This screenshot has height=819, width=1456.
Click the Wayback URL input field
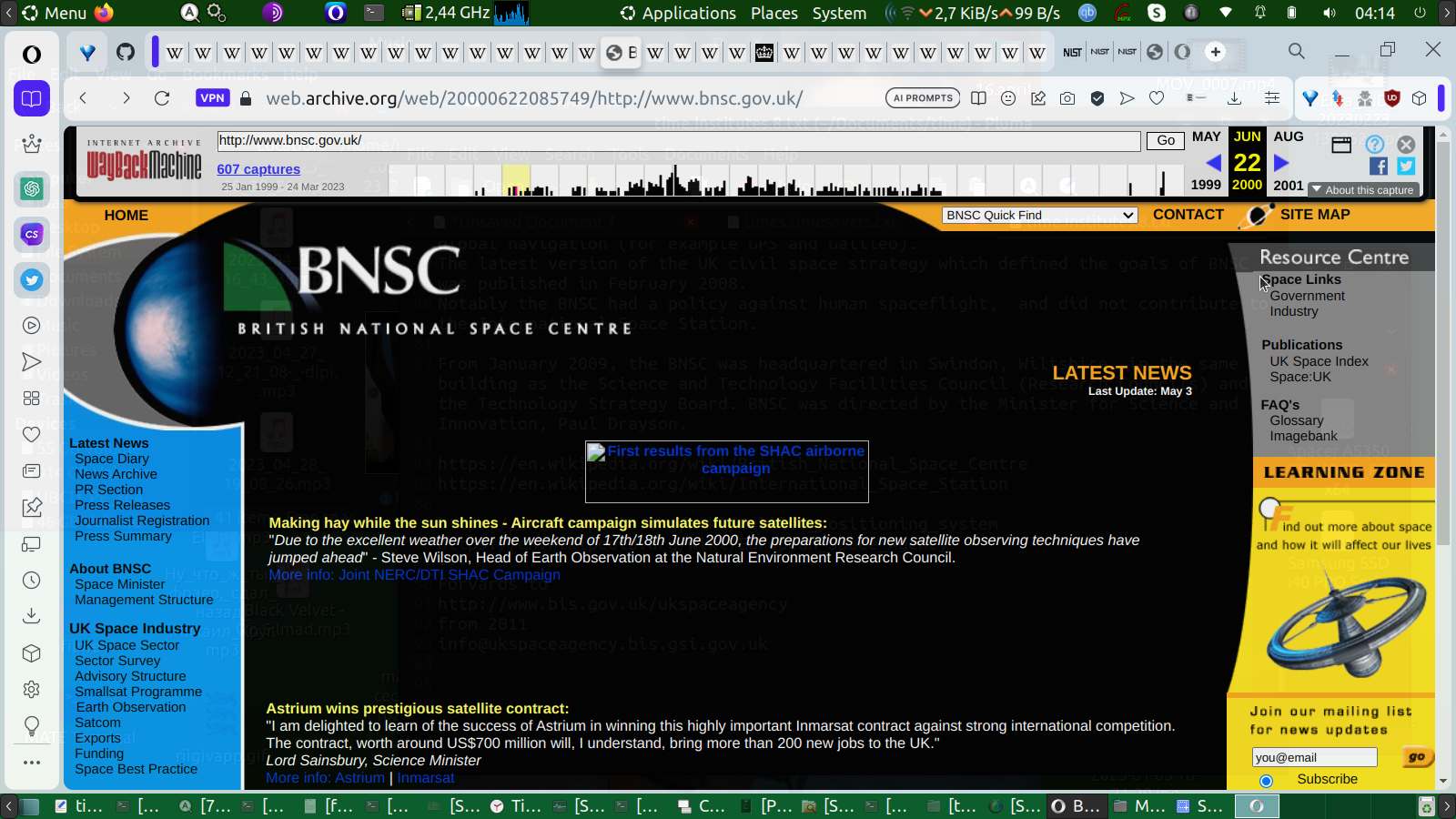pyautogui.click(x=679, y=140)
